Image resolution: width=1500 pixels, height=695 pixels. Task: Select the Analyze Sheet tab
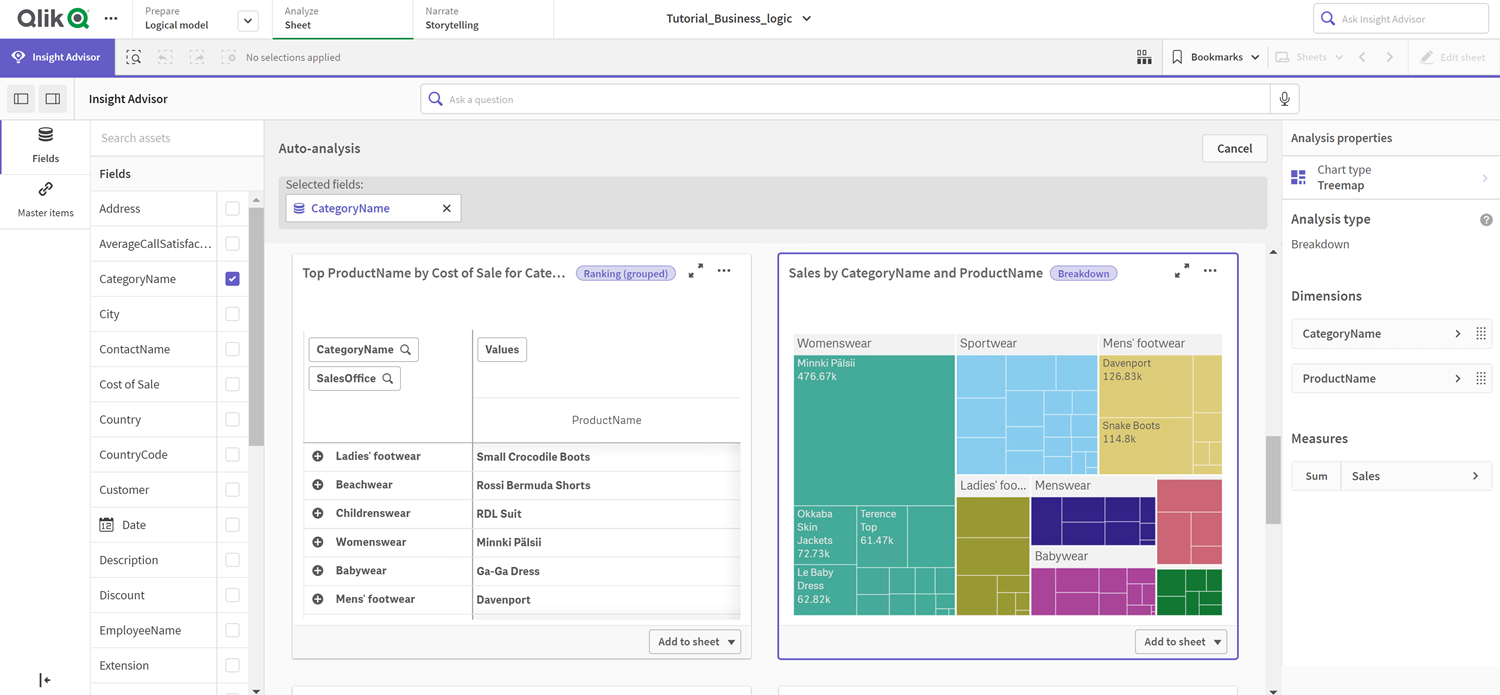(x=342, y=19)
